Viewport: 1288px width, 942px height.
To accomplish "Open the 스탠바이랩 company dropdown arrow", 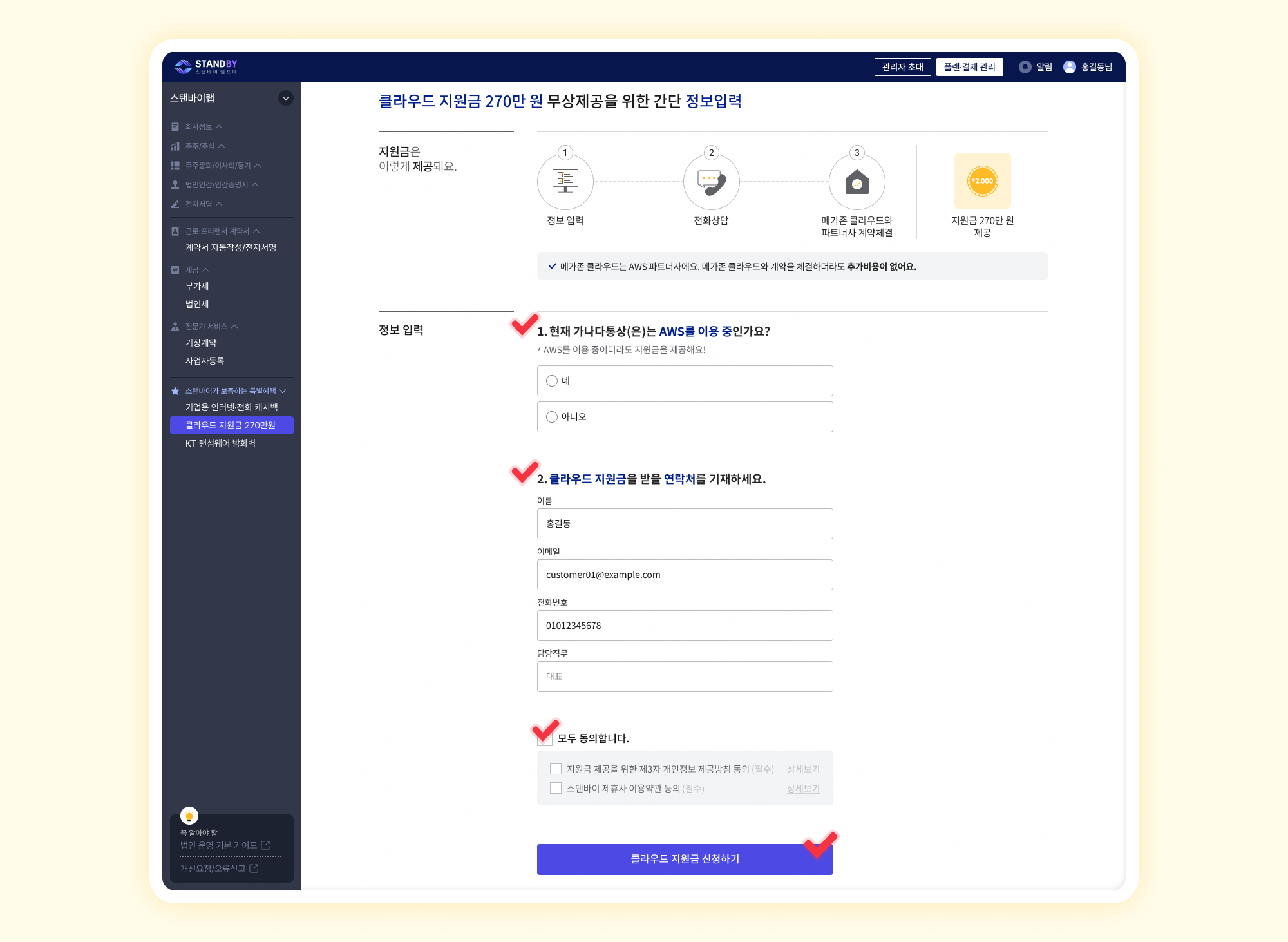I will [286, 98].
